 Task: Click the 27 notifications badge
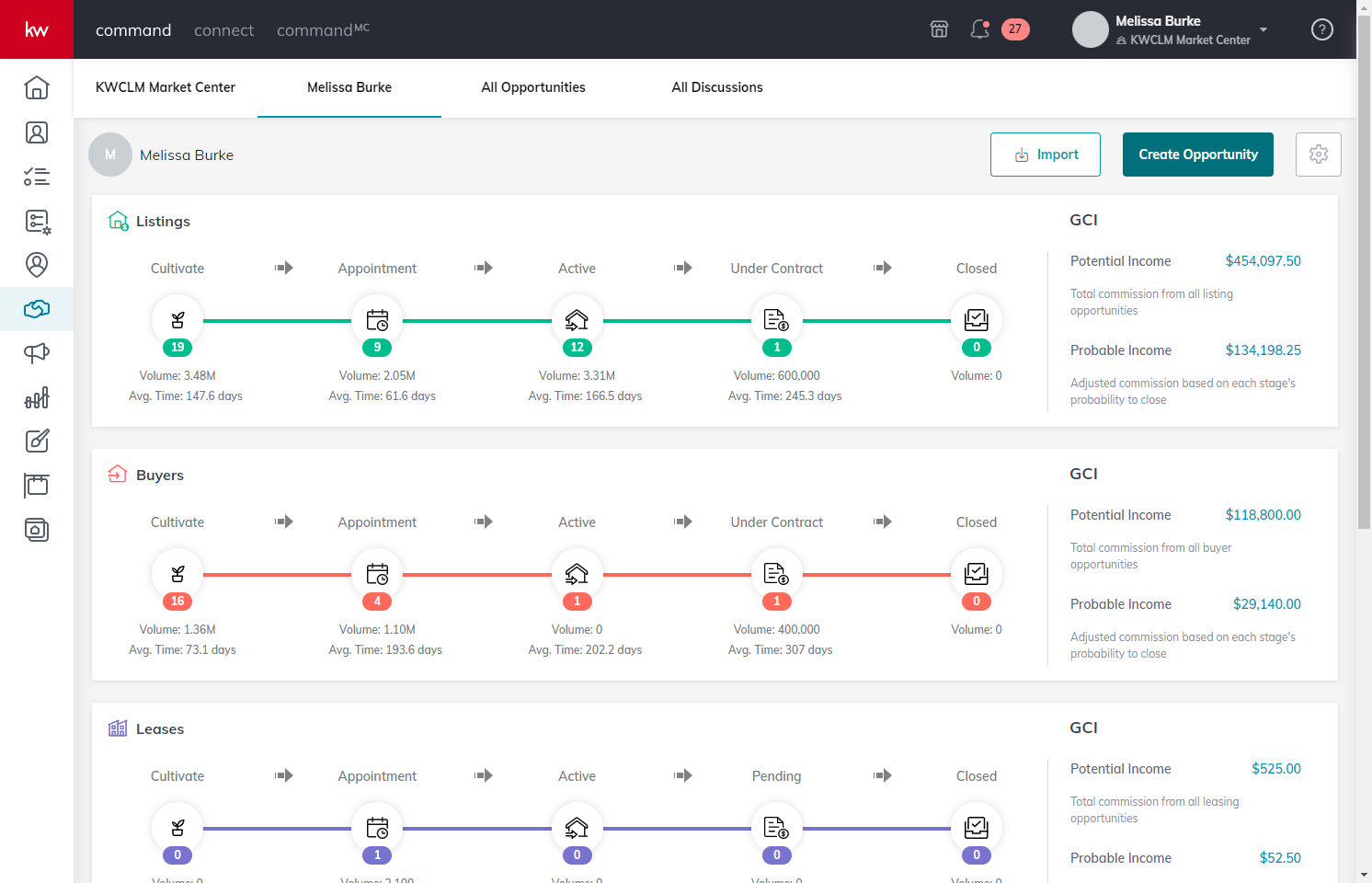coord(1015,29)
